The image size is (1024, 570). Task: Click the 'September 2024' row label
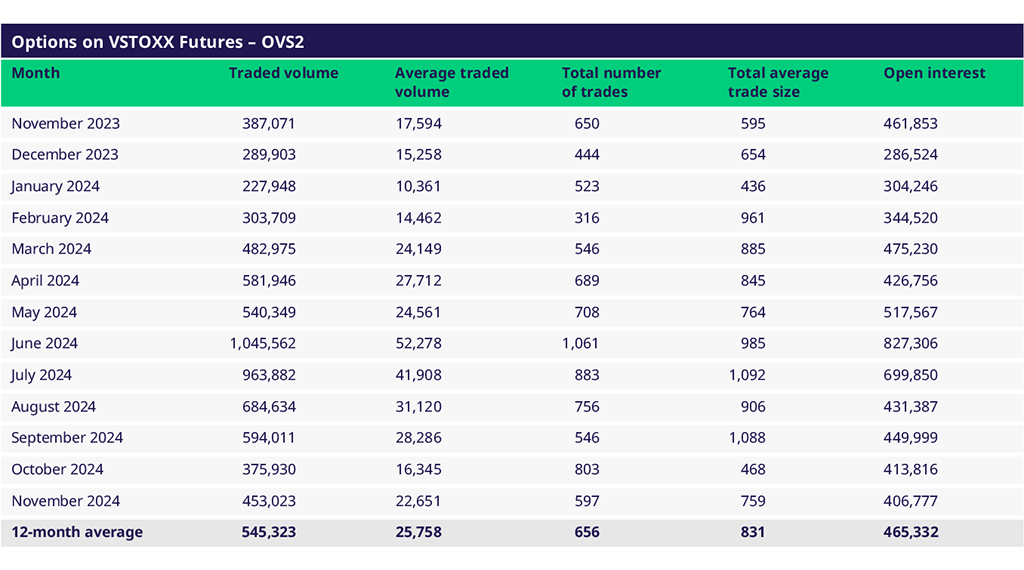pyautogui.click(x=67, y=438)
